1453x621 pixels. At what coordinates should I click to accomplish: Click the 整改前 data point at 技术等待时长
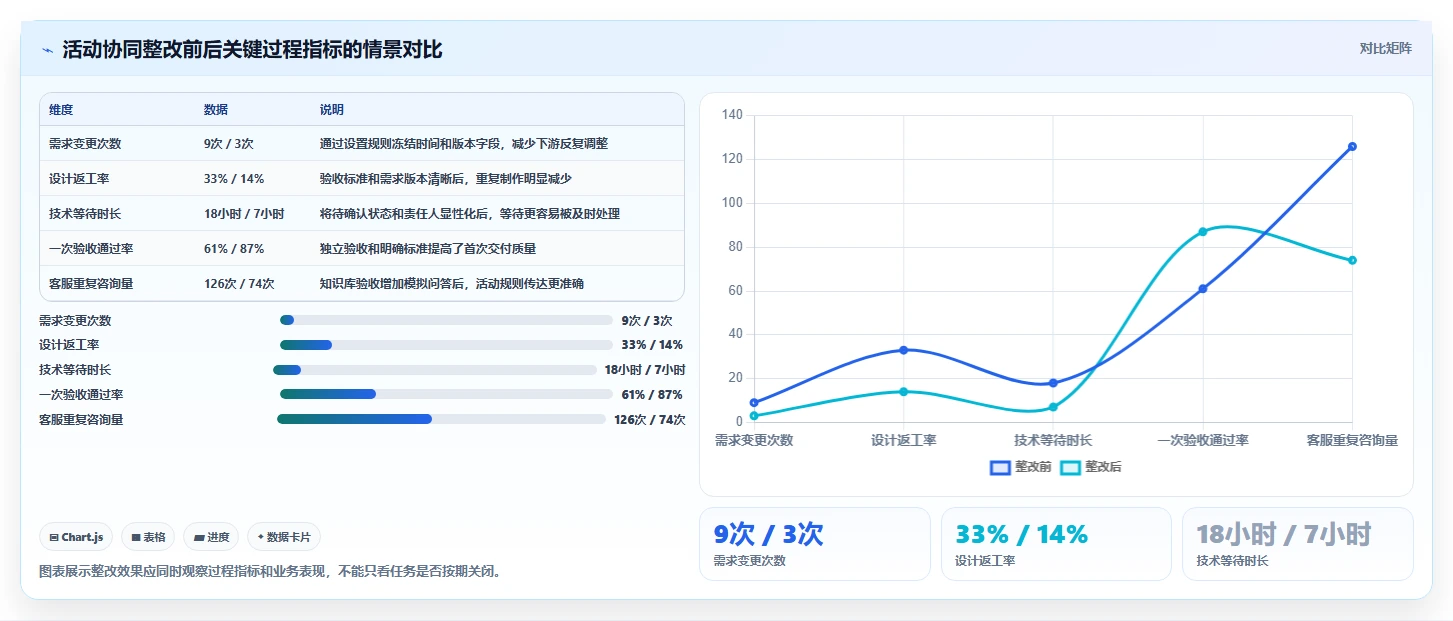(1053, 383)
